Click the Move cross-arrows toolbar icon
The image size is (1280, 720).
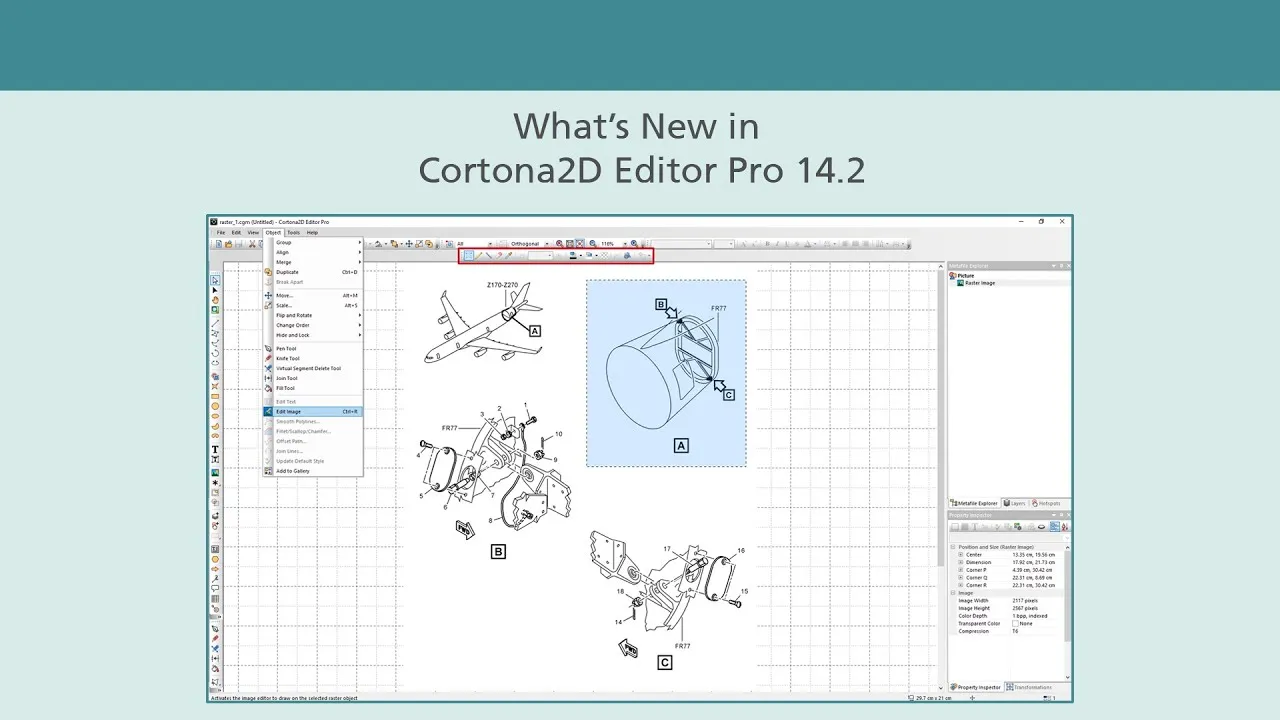tap(409, 244)
